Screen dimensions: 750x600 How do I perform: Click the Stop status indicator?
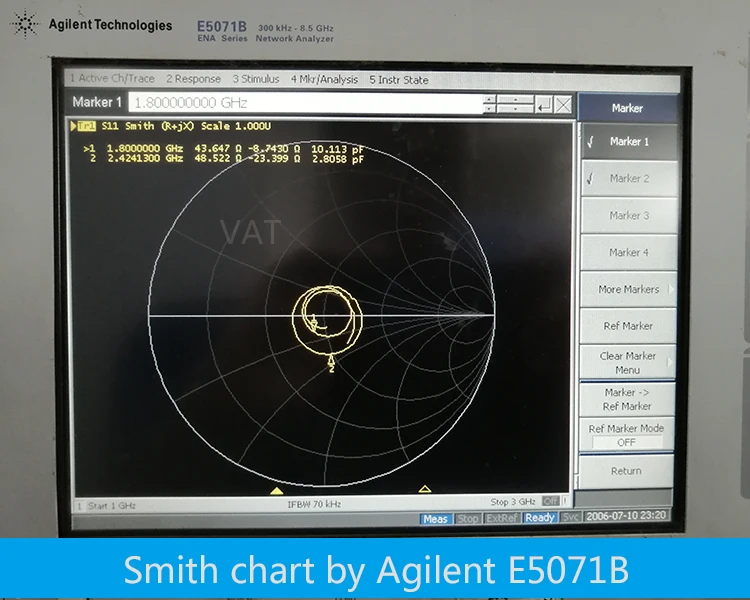click(467, 519)
